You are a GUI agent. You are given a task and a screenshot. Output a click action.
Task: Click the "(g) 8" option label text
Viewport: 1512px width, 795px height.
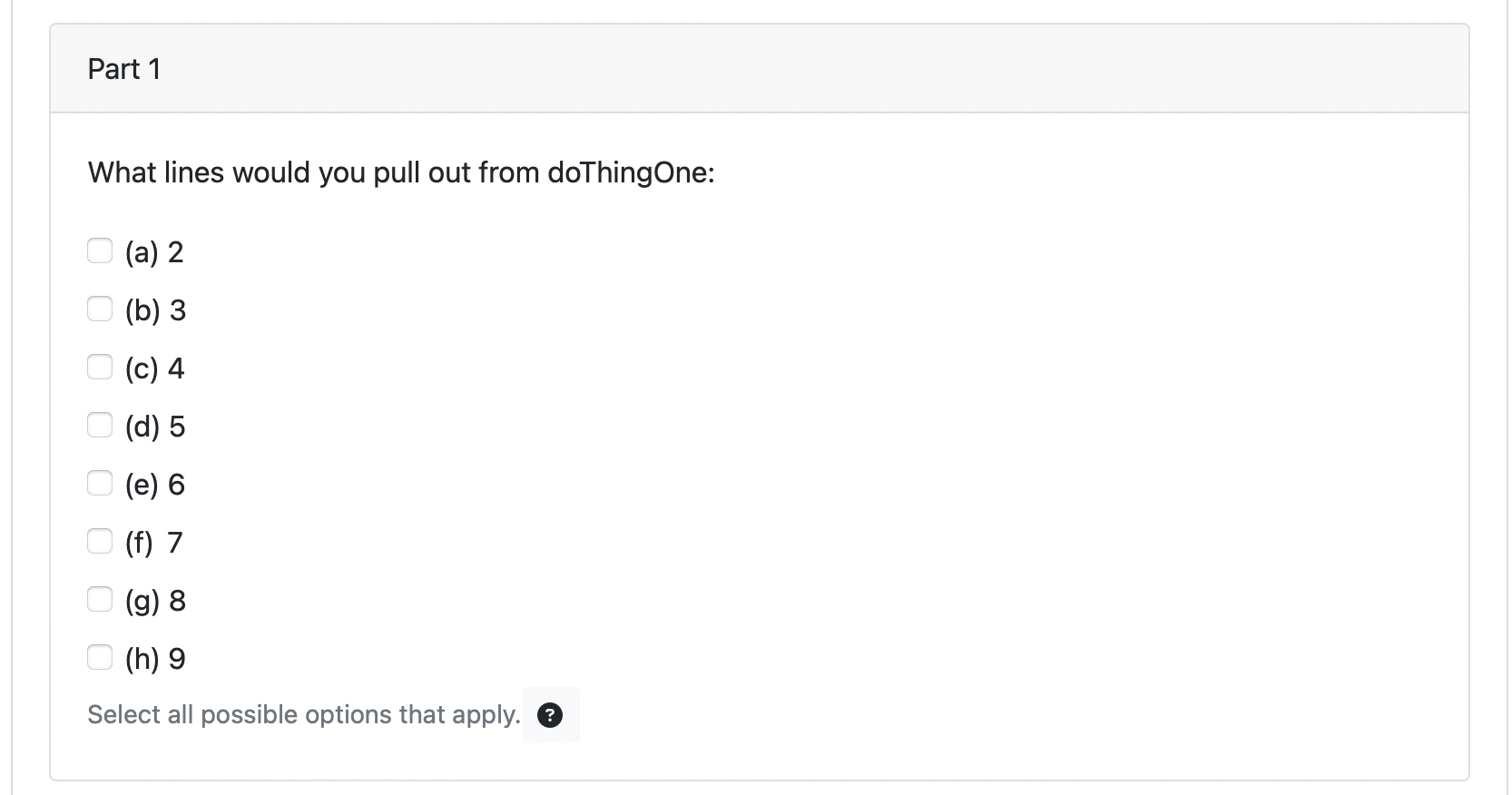point(155,601)
